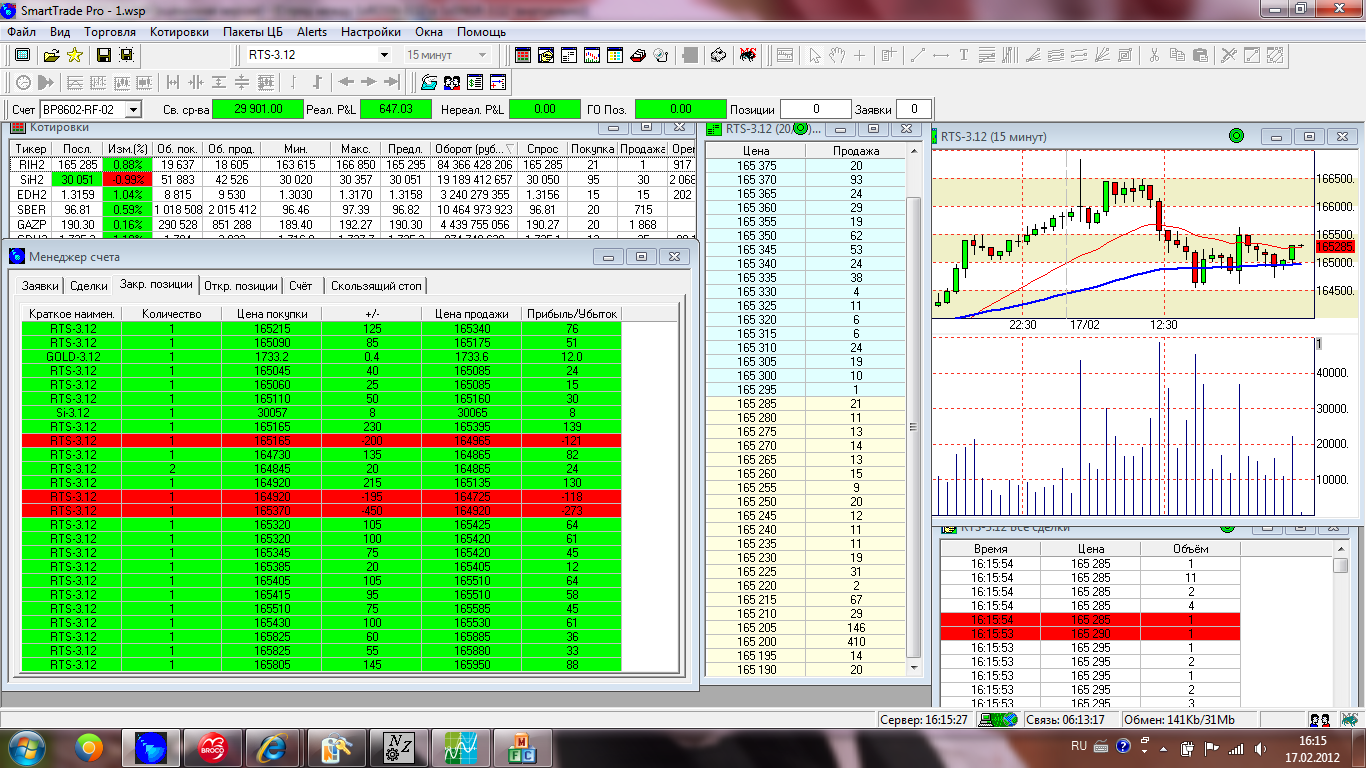Open the 15 минут timeframe dropdown

483,55
